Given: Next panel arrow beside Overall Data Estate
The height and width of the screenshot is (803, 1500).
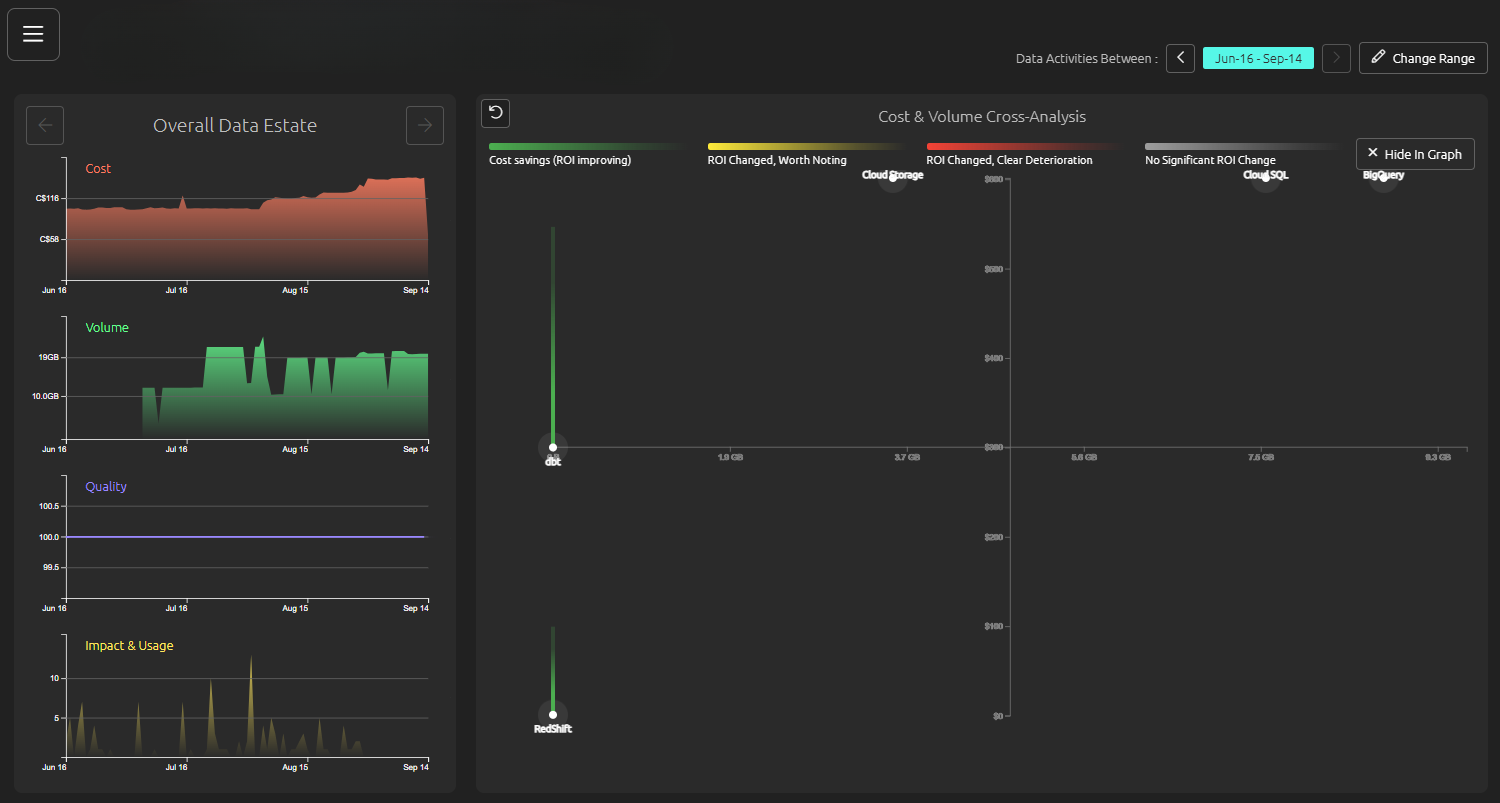Looking at the screenshot, I should click(425, 125).
